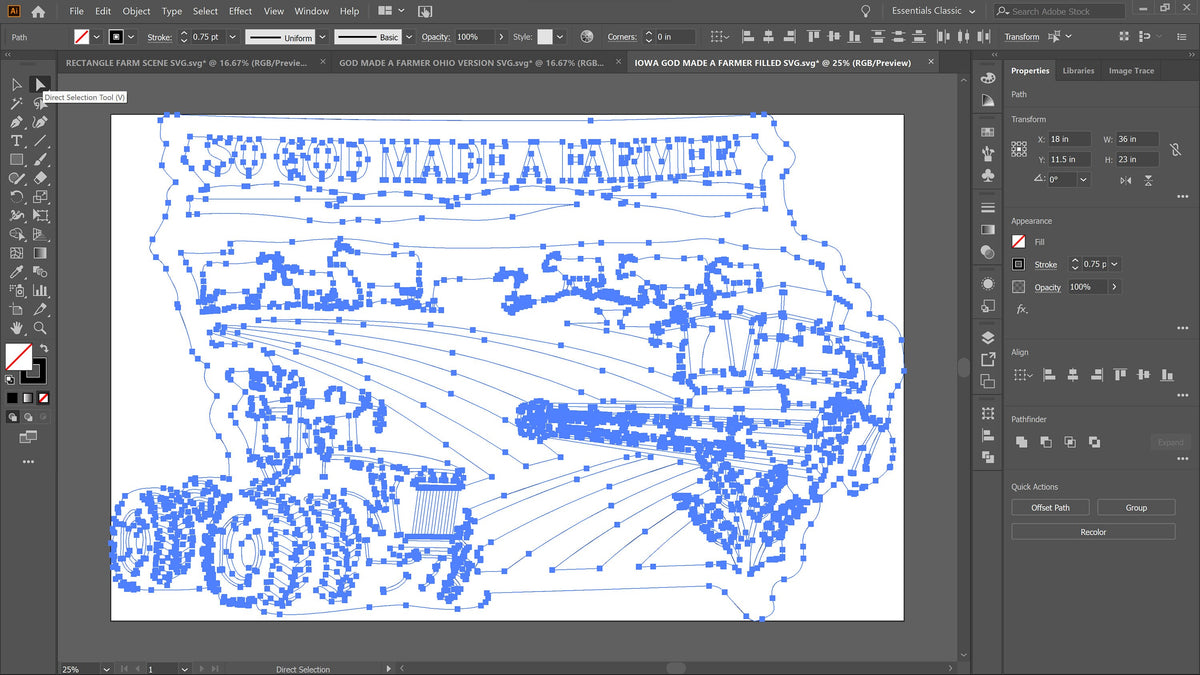Open the Symbols panel icon in dock
The height and width of the screenshot is (675, 1200).
988,175
